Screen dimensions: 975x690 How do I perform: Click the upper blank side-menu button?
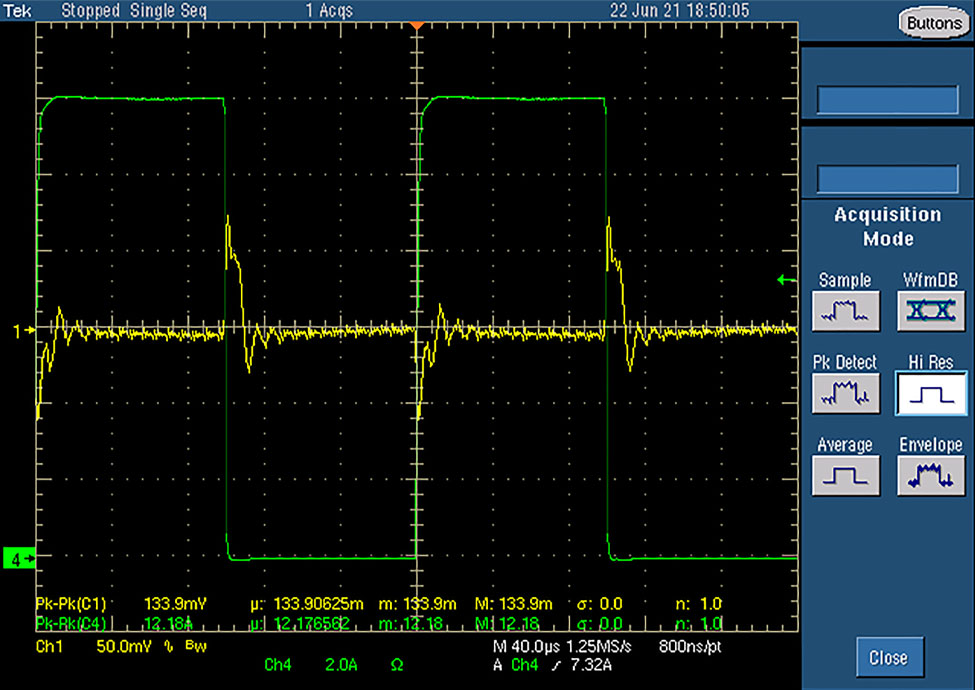[x=887, y=100]
